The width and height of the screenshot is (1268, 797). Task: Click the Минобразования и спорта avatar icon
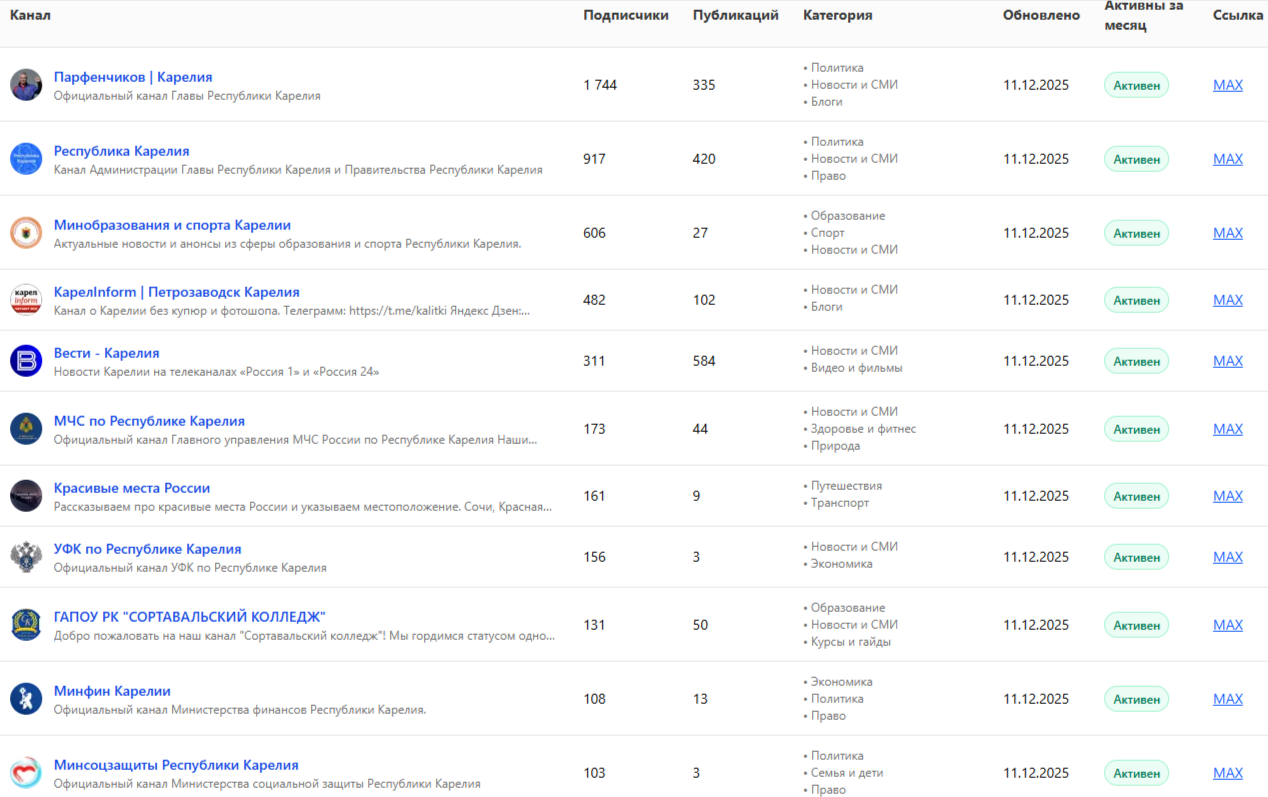click(26, 233)
